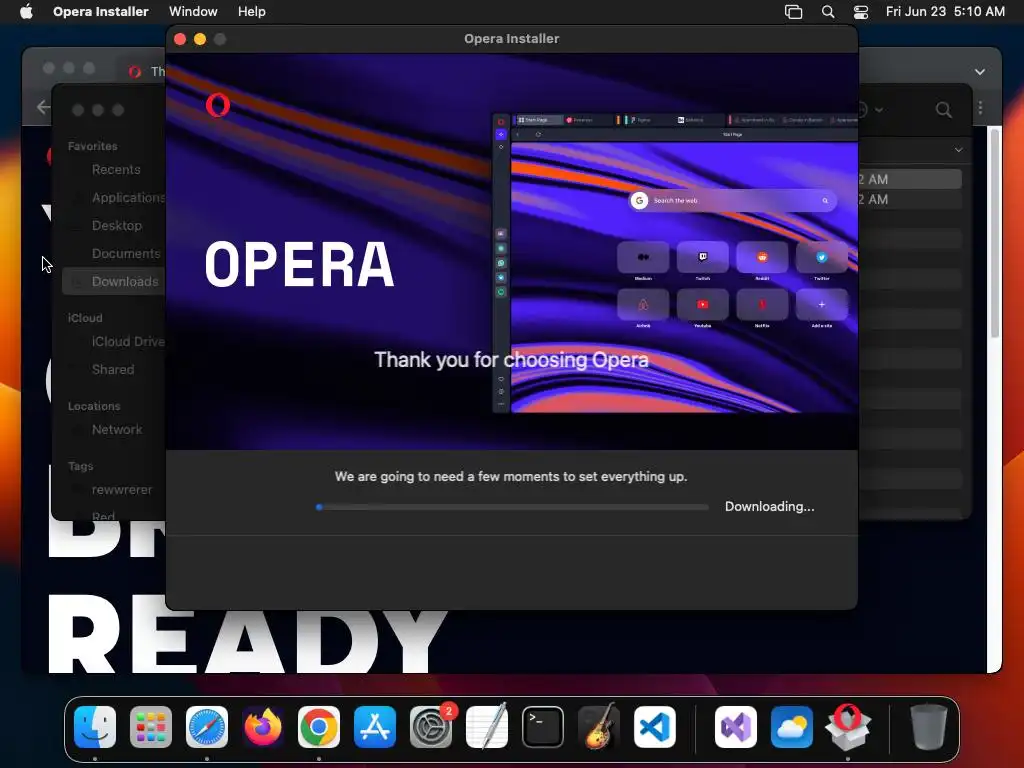
Task: Click Stage Manager icon in menu bar
Action: click(x=793, y=12)
